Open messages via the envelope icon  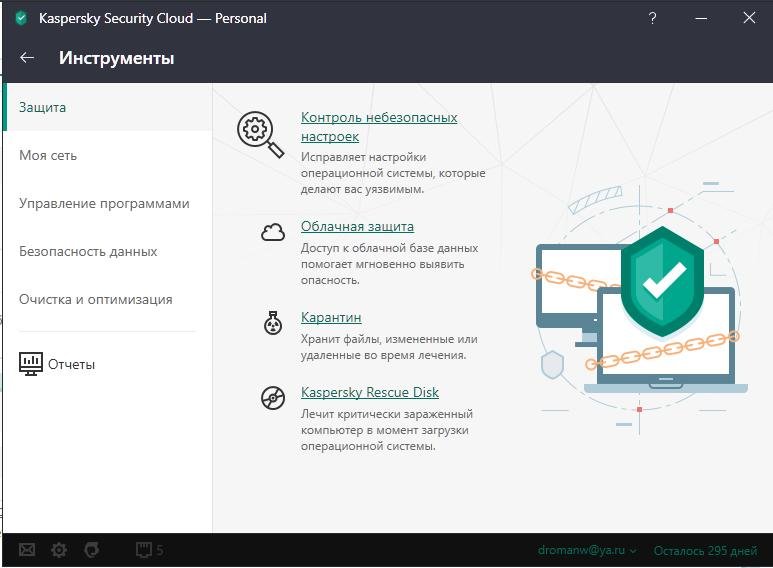pos(27,549)
